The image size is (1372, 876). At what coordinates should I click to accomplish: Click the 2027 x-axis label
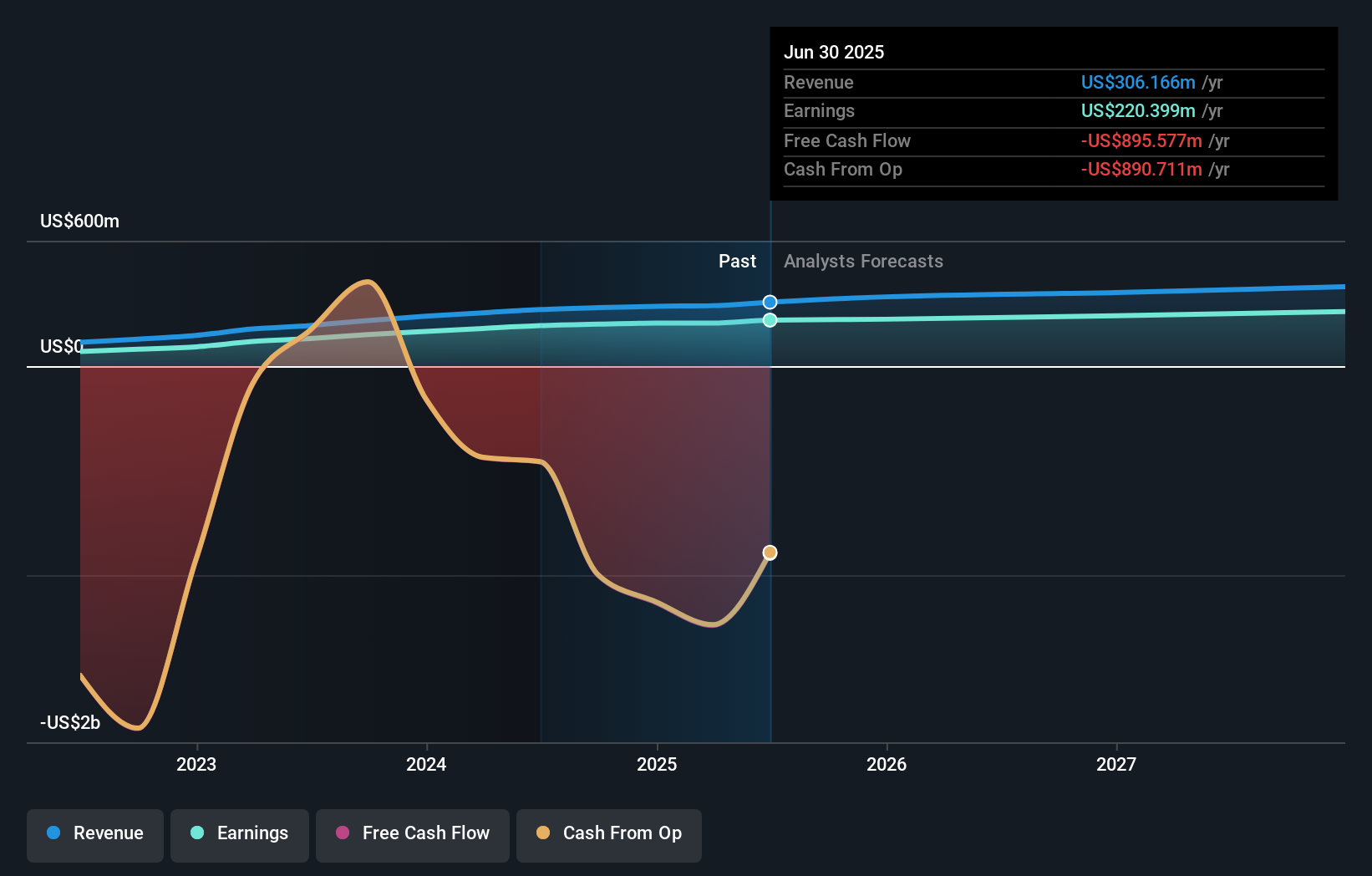coord(1116,764)
